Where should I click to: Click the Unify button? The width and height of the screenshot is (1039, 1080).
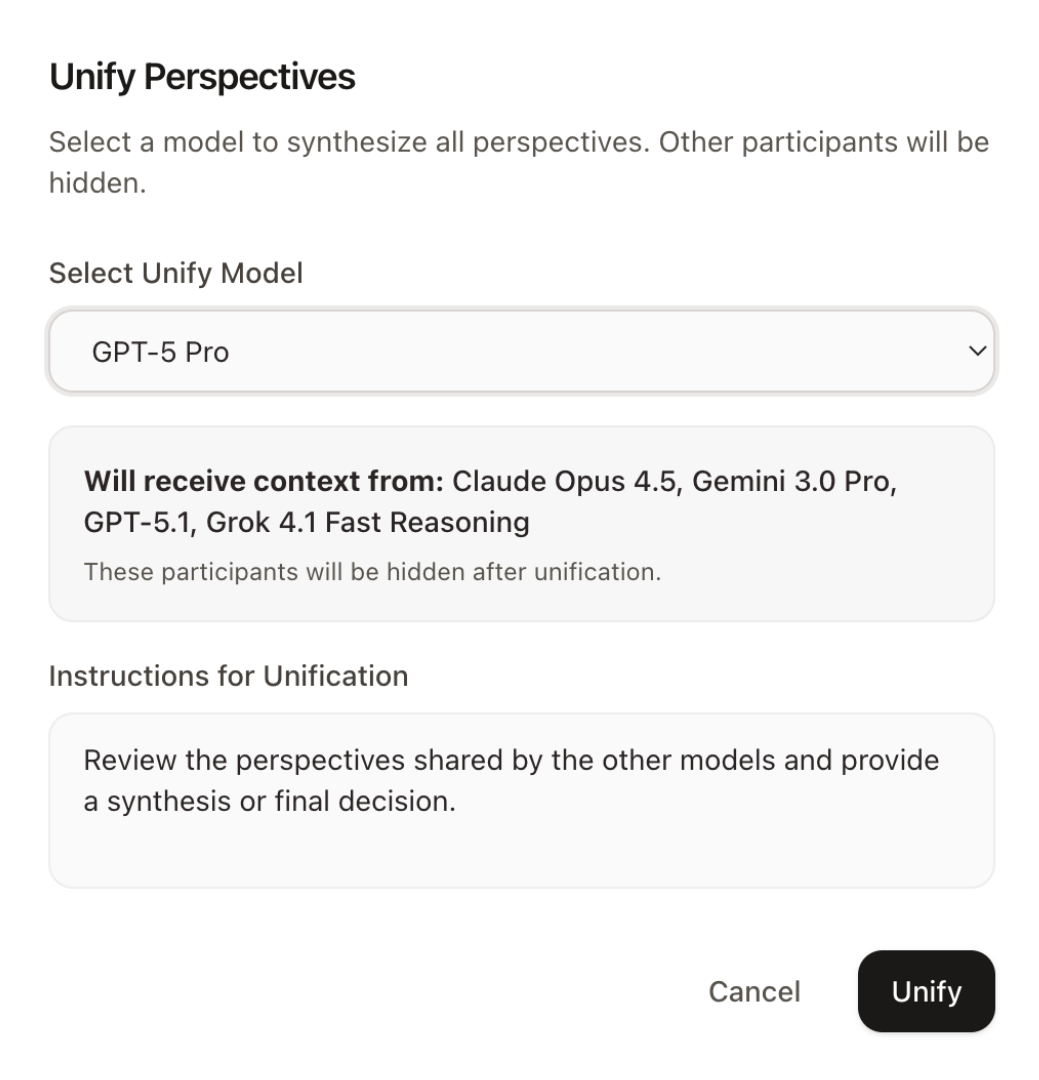coord(926,991)
